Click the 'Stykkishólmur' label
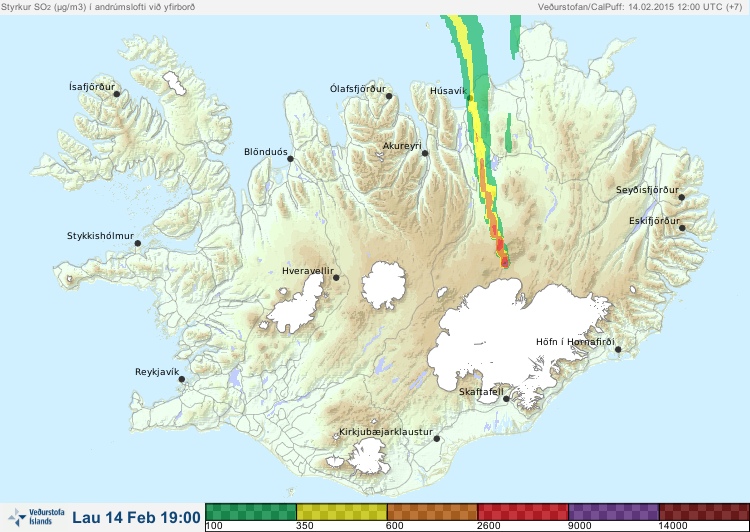750x532 pixels. [100, 236]
